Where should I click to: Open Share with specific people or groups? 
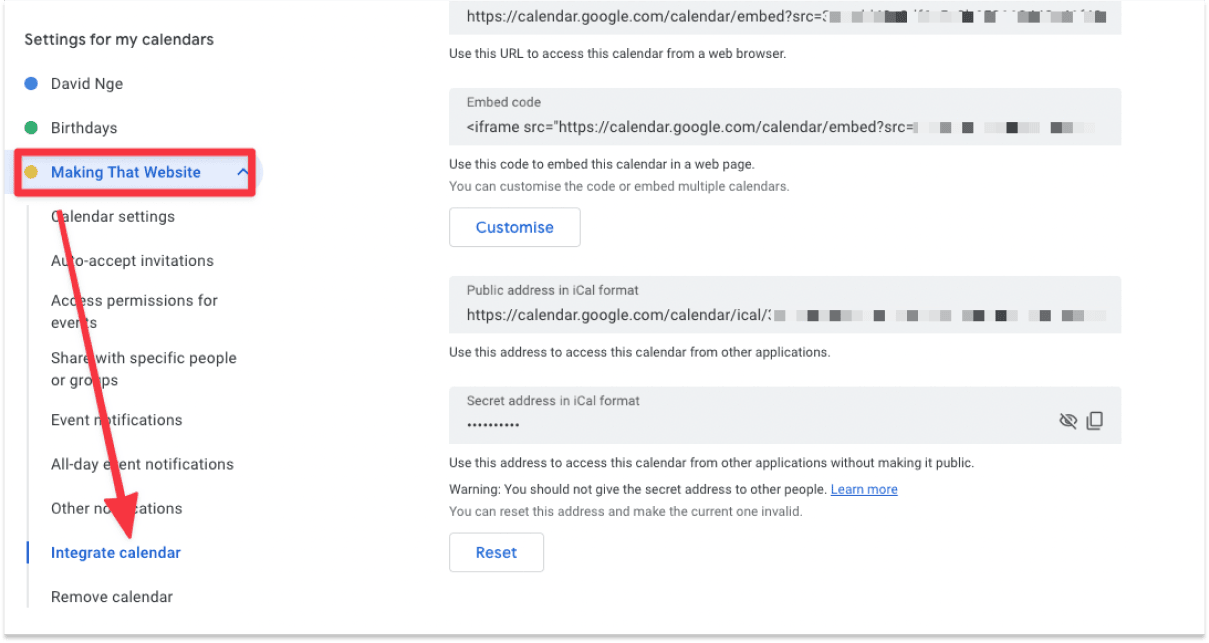tap(143, 368)
